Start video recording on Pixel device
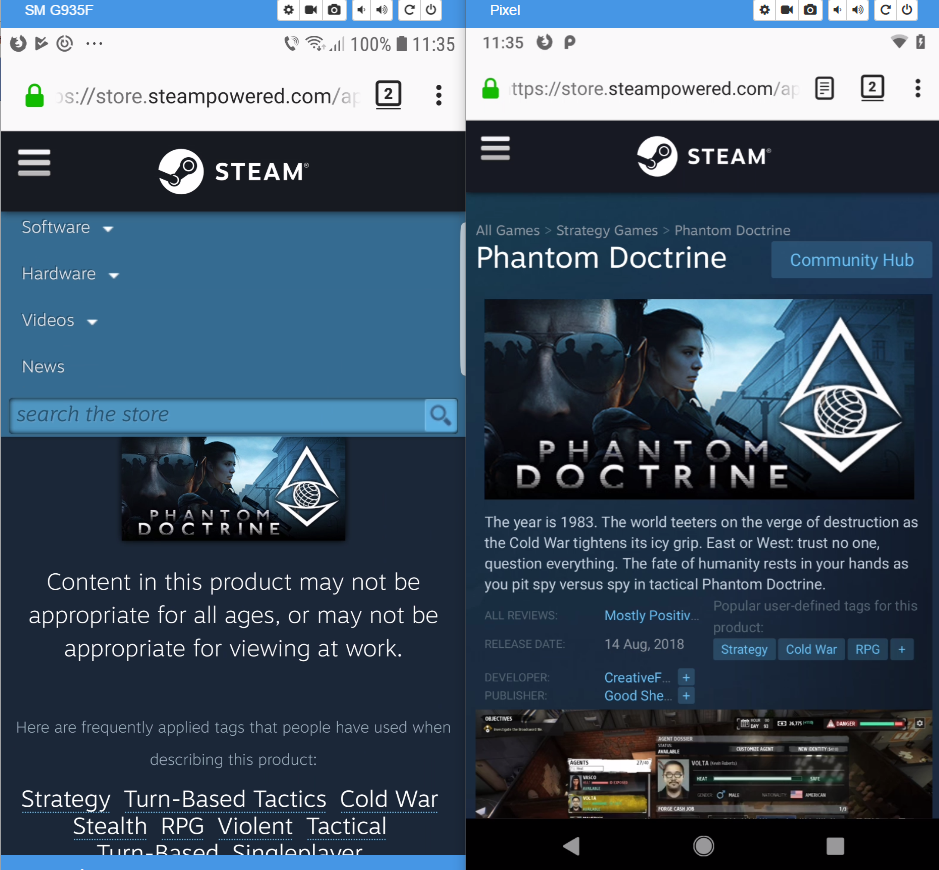The width and height of the screenshot is (939, 870). (787, 10)
